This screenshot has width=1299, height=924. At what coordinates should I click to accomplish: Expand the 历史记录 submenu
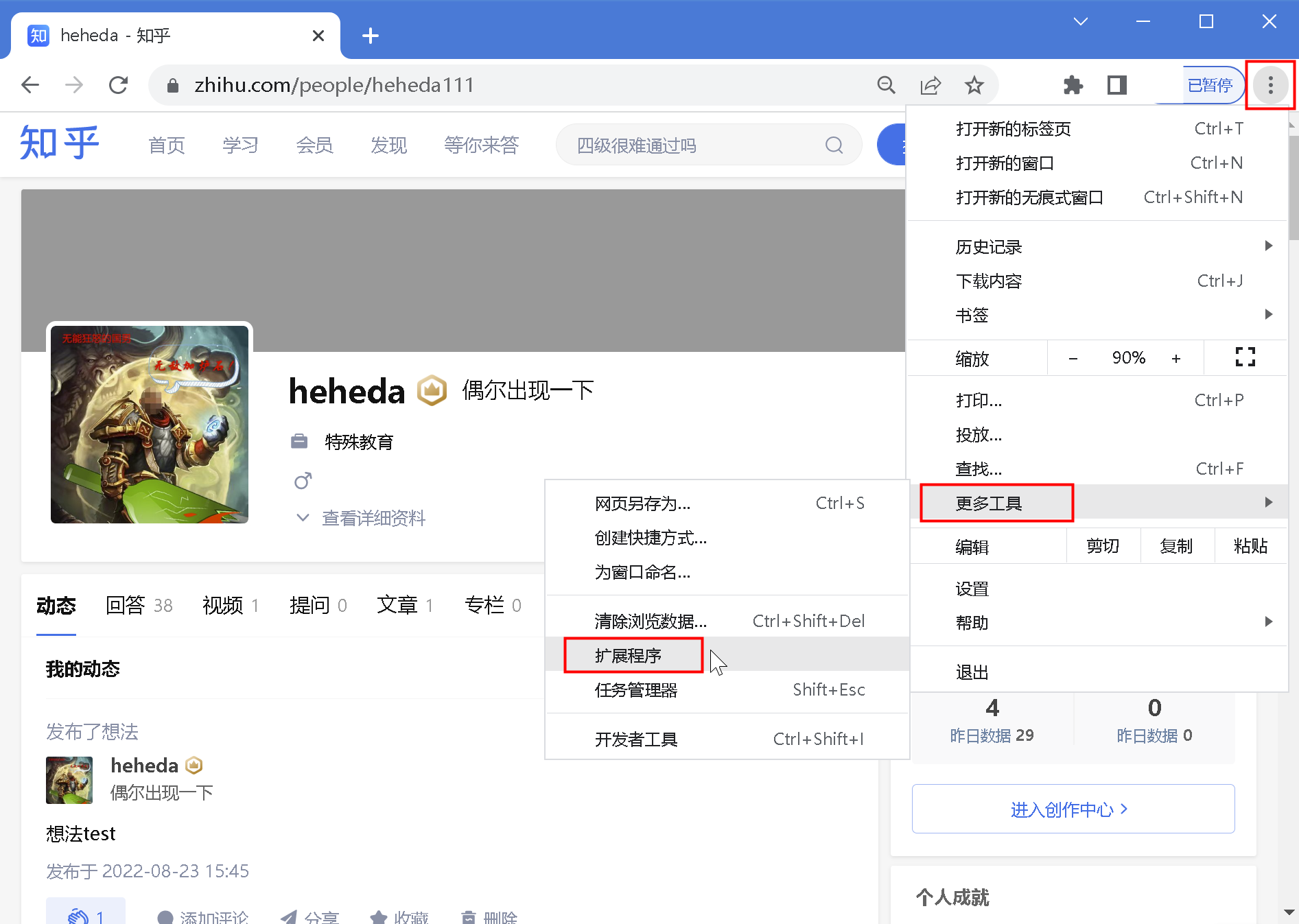coord(987,246)
